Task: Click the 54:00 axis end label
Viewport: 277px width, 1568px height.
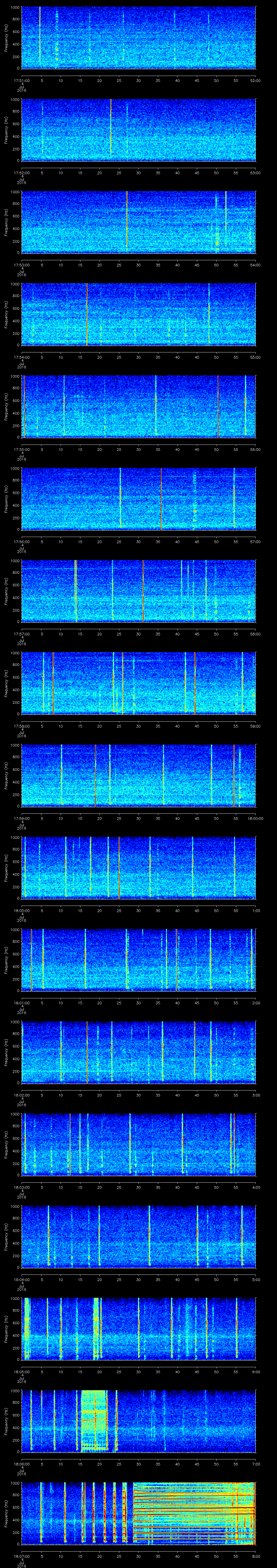Action: 255,264
